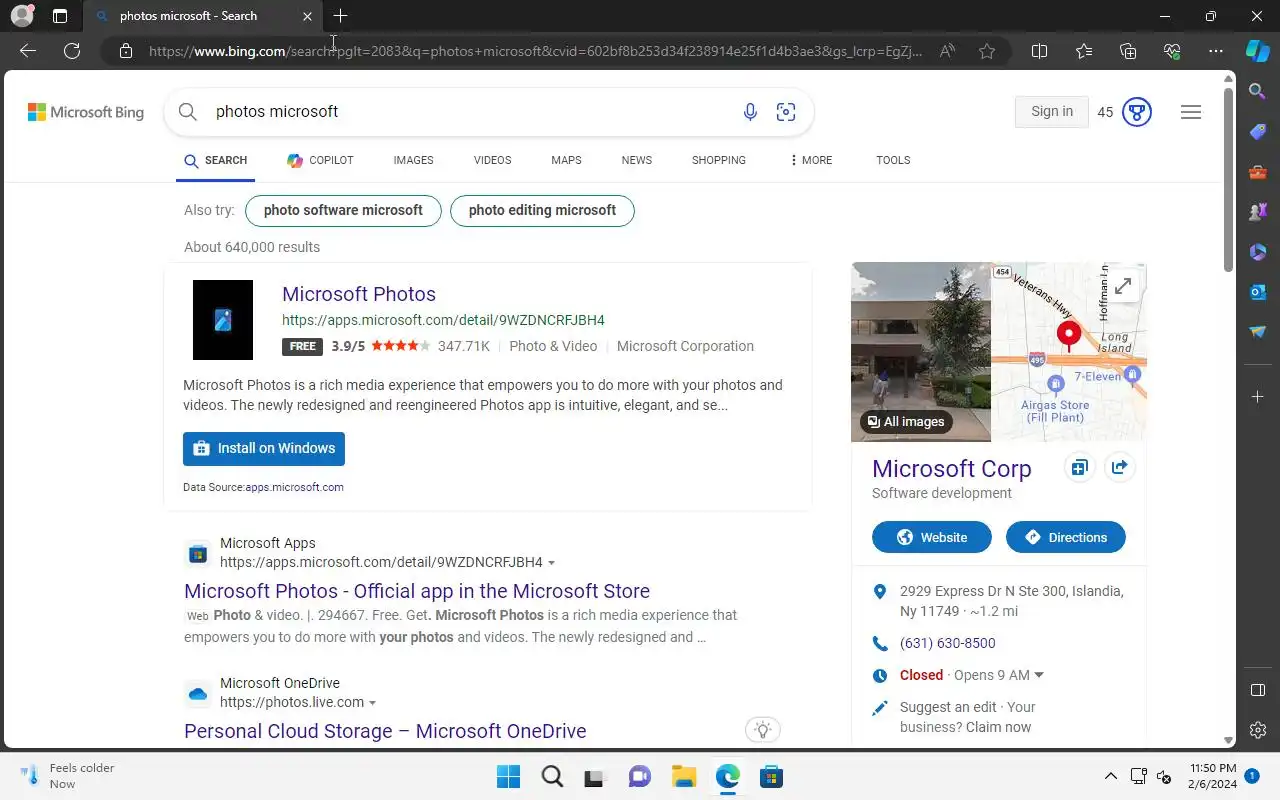Image resolution: width=1280 pixels, height=800 pixels.
Task: Show hidden system tray icons chevron
Action: click(x=1110, y=776)
